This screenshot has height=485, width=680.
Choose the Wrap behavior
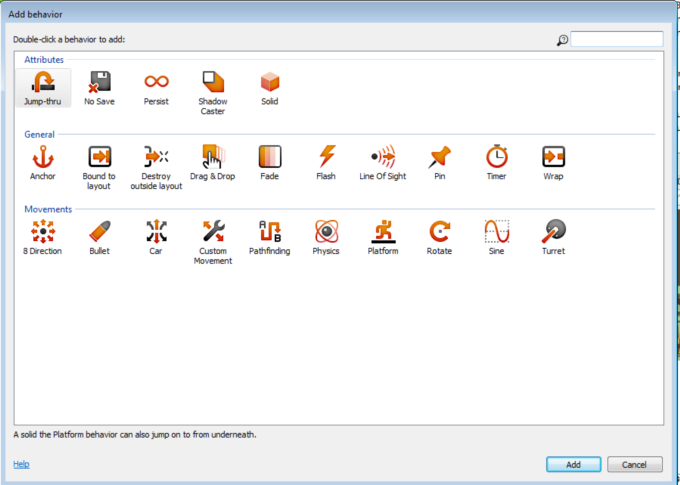(x=553, y=163)
